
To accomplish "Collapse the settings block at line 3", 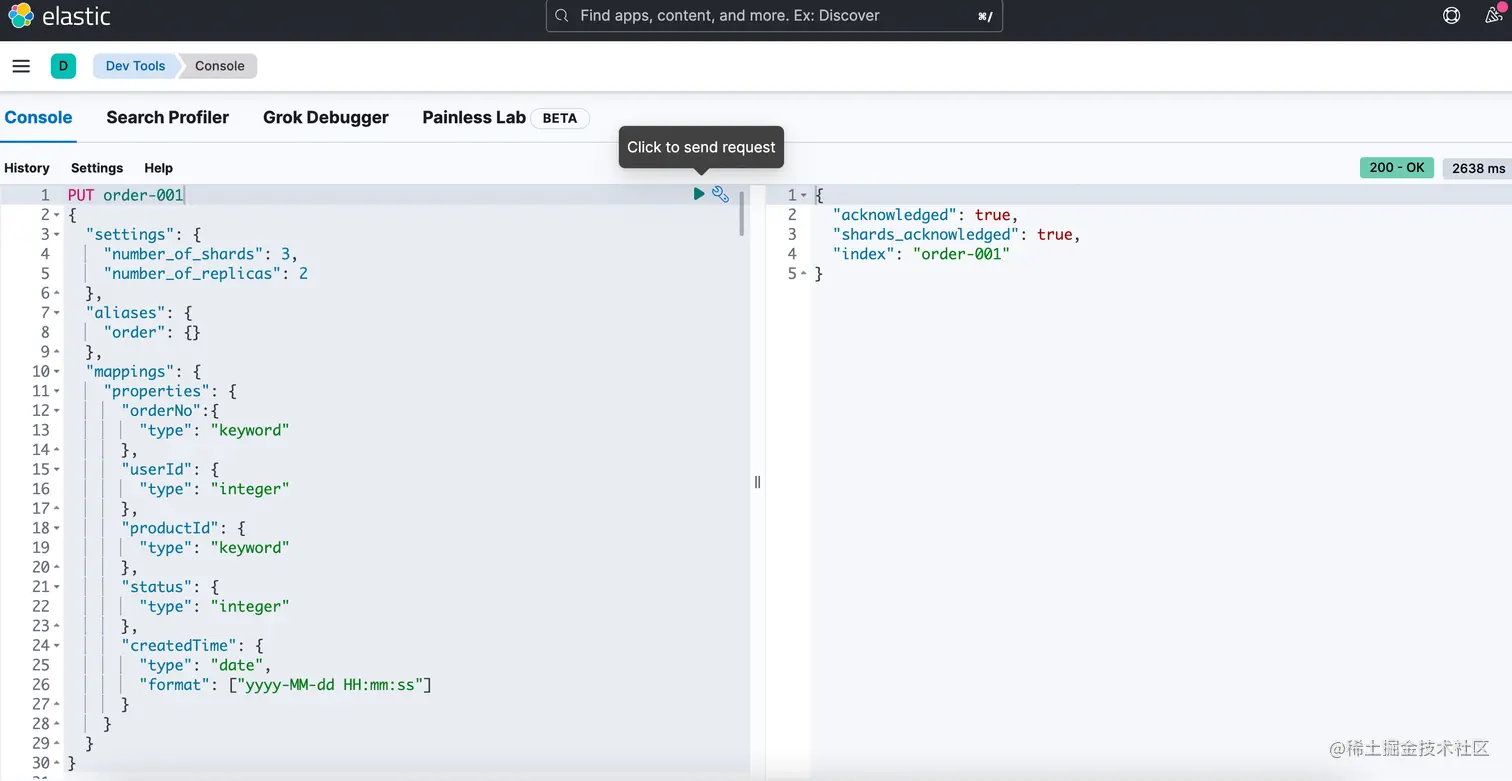I will pos(56,235).
